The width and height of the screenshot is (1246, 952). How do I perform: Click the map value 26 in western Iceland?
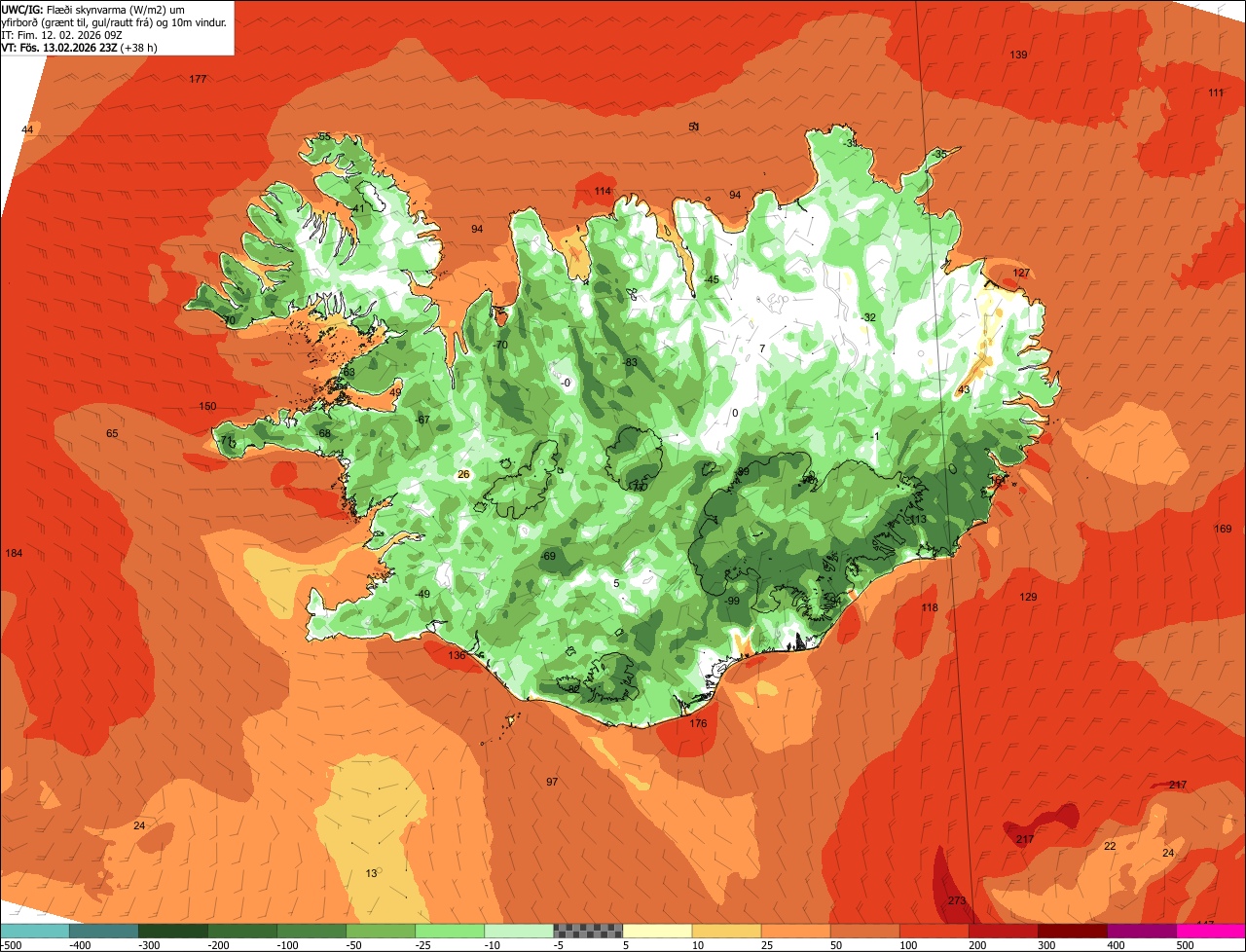[x=463, y=474]
